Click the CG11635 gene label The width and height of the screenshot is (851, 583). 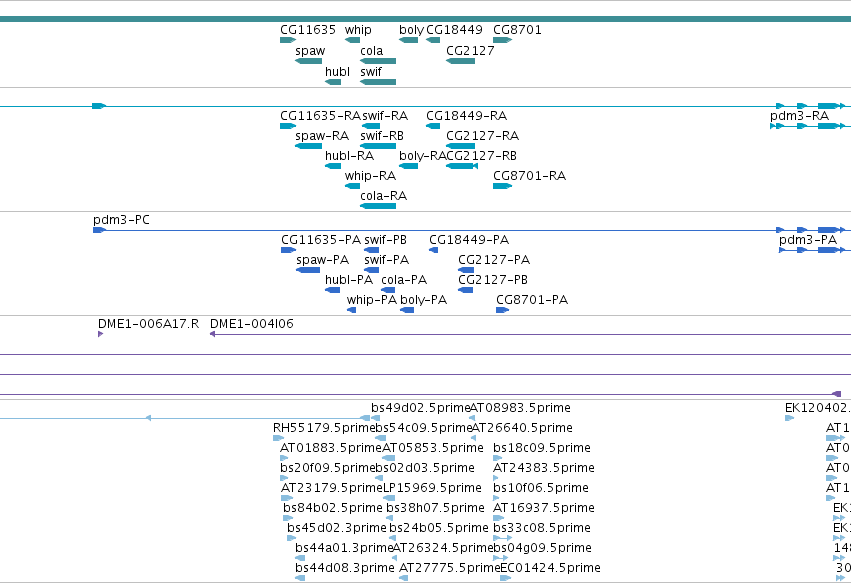point(308,30)
